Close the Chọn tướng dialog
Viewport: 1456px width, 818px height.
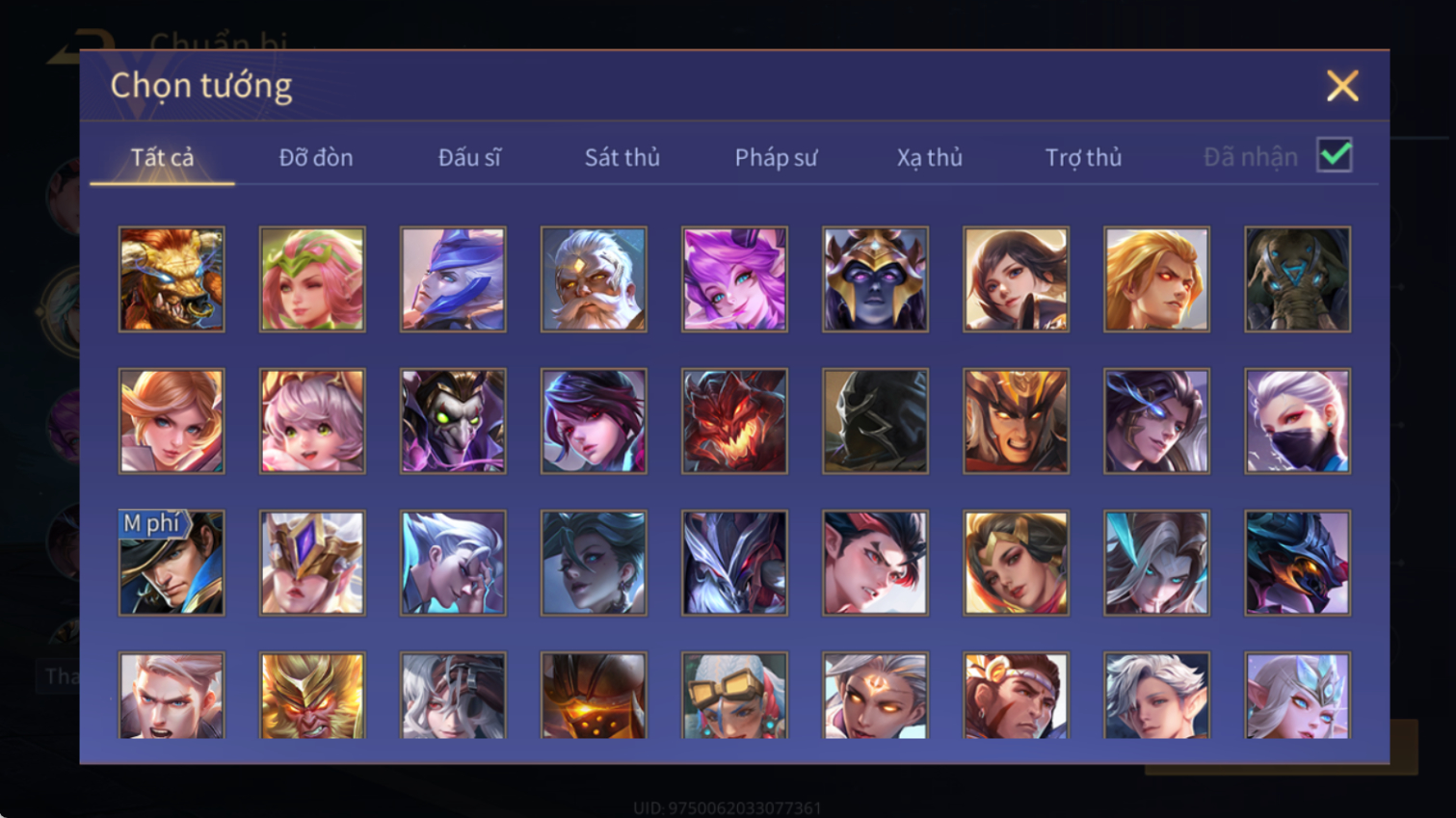[x=1342, y=86]
